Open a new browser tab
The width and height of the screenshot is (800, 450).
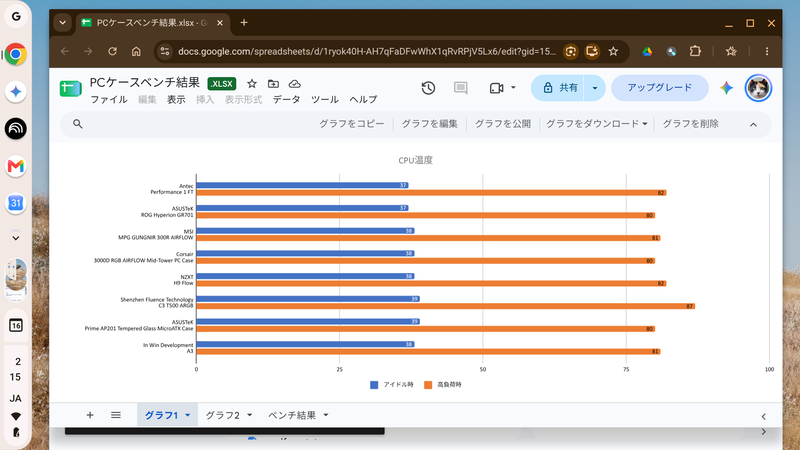pos(244,22)
